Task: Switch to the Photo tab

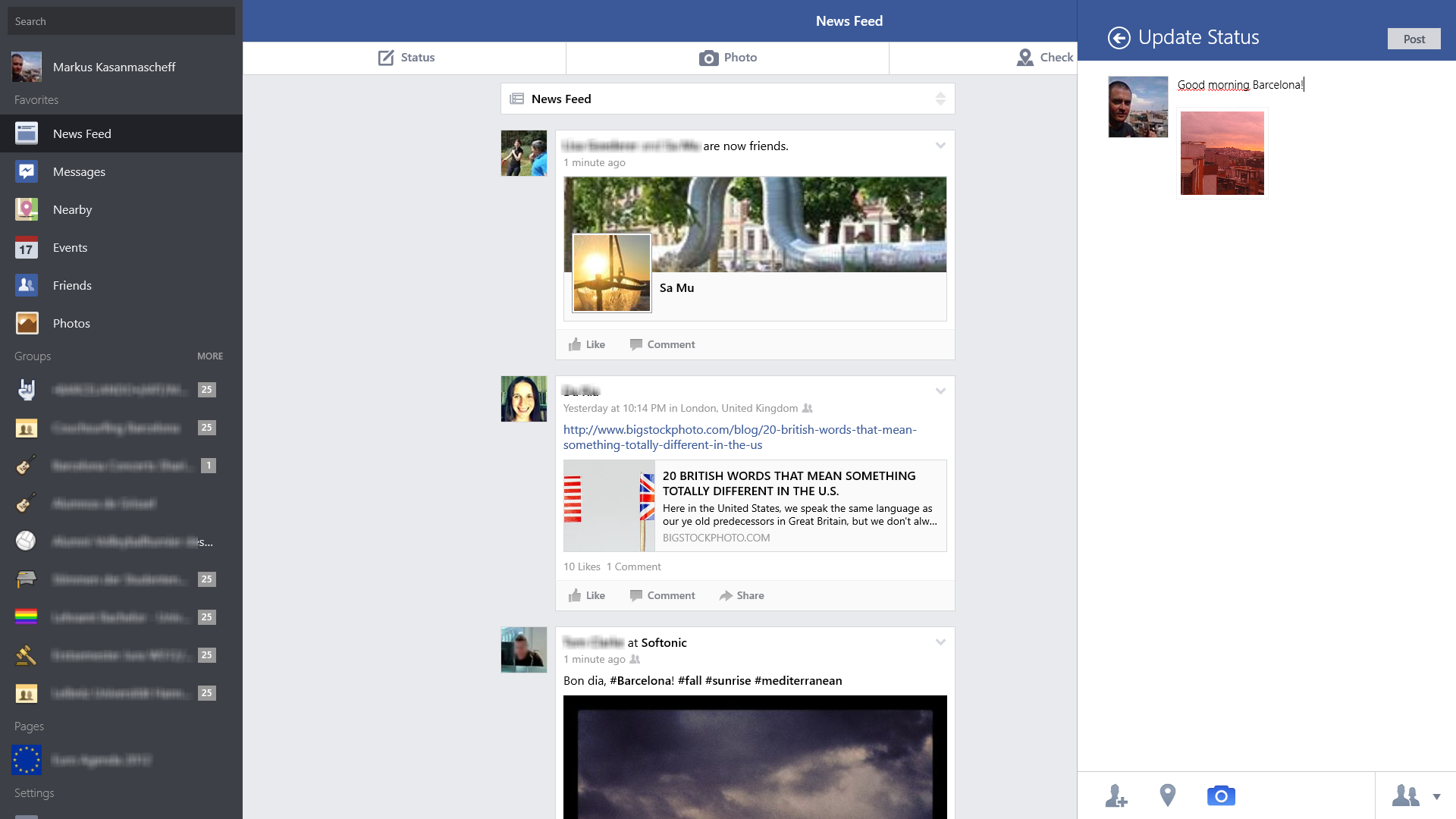Action: (x=726, y=57)
